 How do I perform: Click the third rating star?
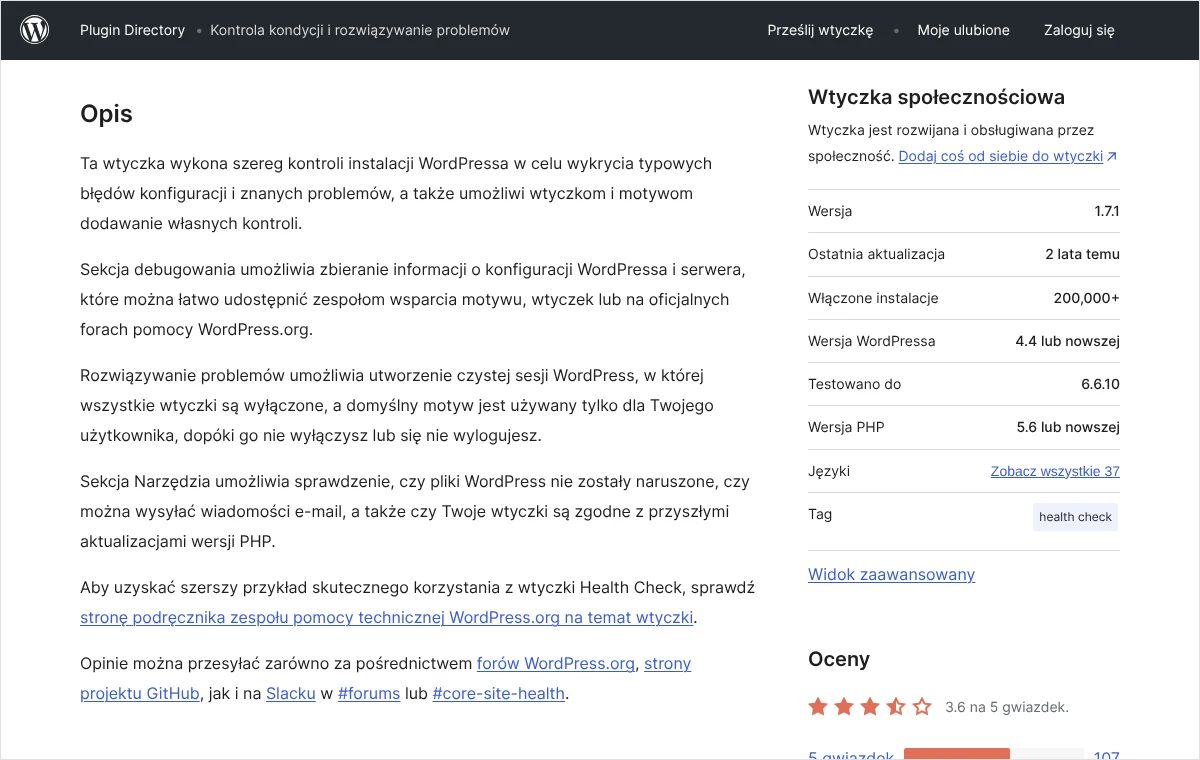[870, 707]
